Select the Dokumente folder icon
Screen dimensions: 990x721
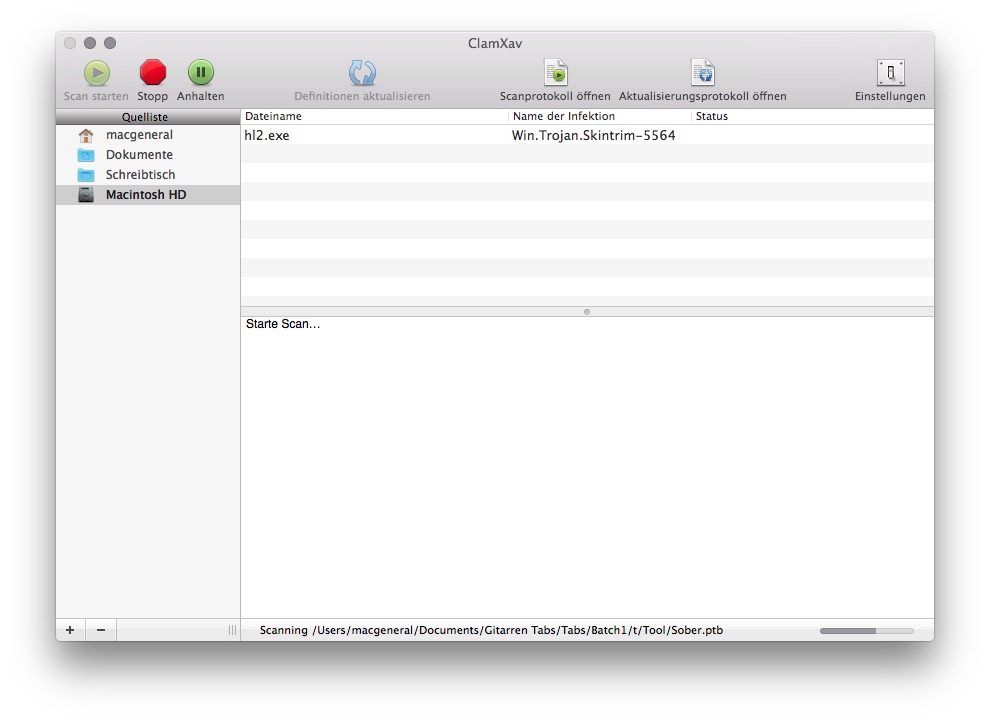click(86, 155)
